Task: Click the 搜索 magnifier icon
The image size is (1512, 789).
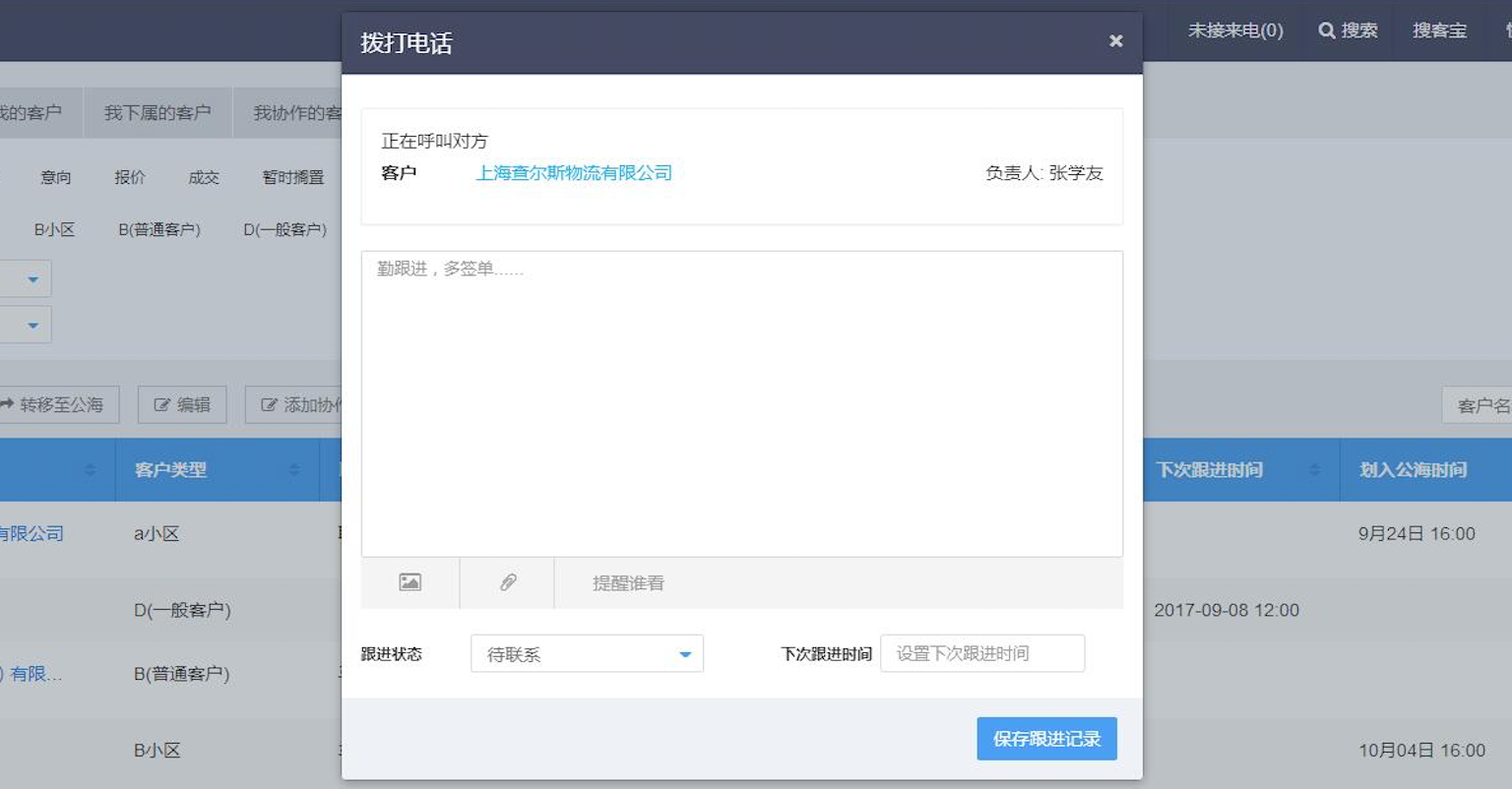Action: point(1327,30)
